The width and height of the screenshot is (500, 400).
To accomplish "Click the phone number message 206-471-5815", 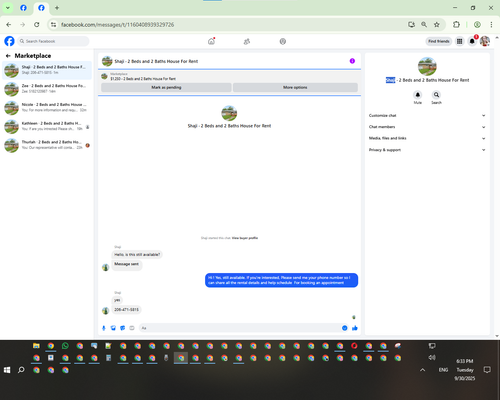I will (126, 310).
